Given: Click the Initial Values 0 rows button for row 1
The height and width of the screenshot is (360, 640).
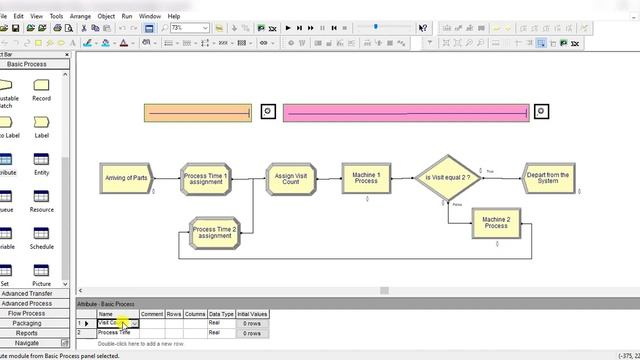Looking at the screenshot, I should 252,324.
